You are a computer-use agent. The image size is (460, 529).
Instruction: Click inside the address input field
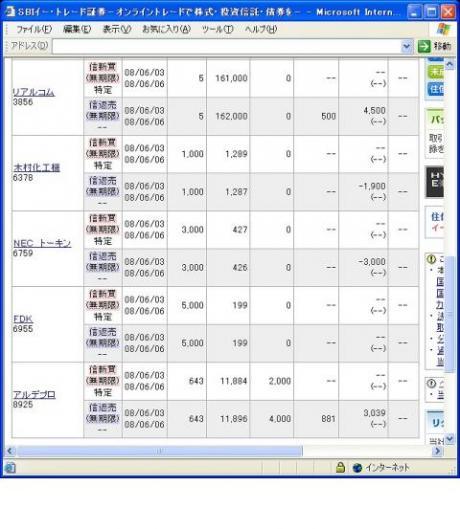[226, 46]
